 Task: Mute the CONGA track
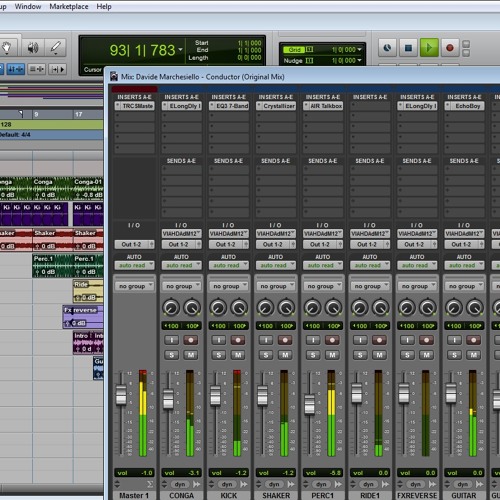pyautogui.click(x=191, y=355)
